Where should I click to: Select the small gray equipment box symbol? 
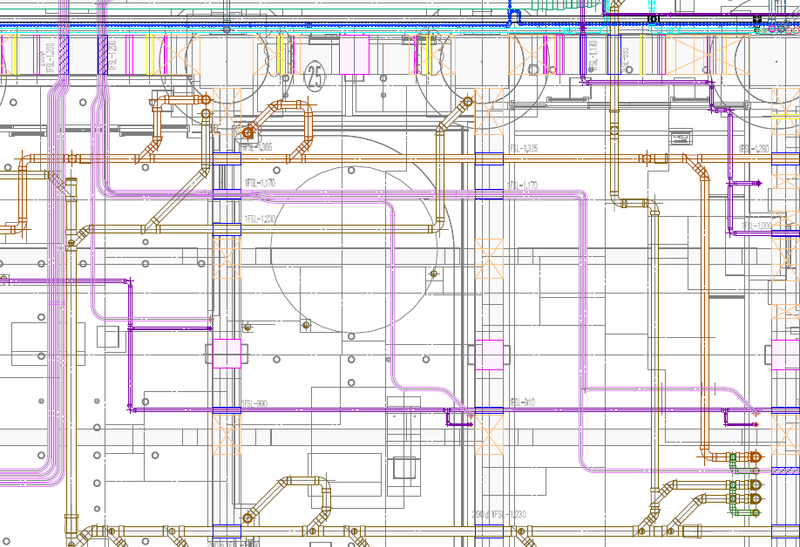(x=678, y=137)
